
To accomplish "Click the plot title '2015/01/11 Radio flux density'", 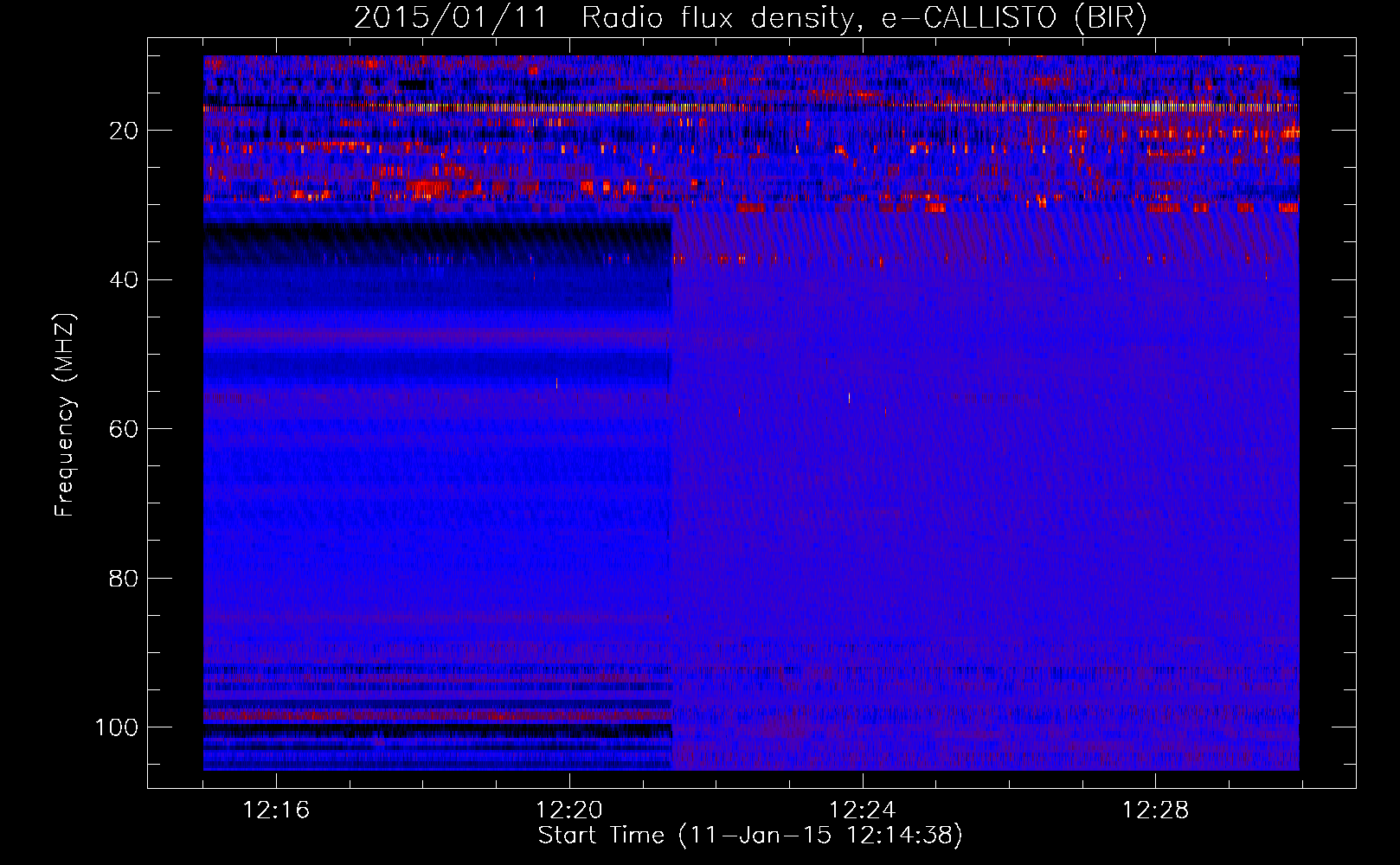I will click(750, 18).
